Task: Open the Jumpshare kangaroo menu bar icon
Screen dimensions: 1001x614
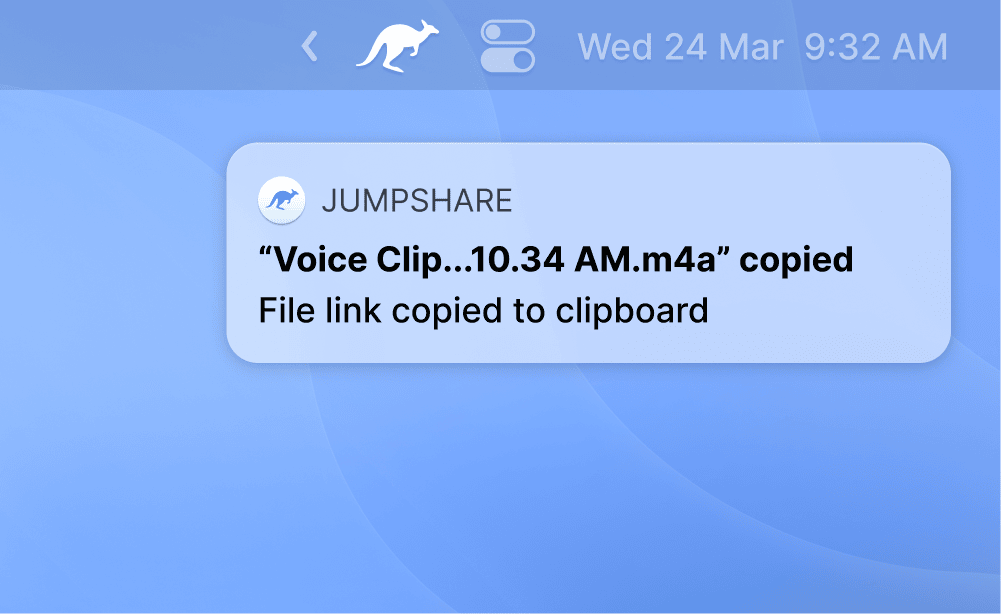Action: [397, 46]
